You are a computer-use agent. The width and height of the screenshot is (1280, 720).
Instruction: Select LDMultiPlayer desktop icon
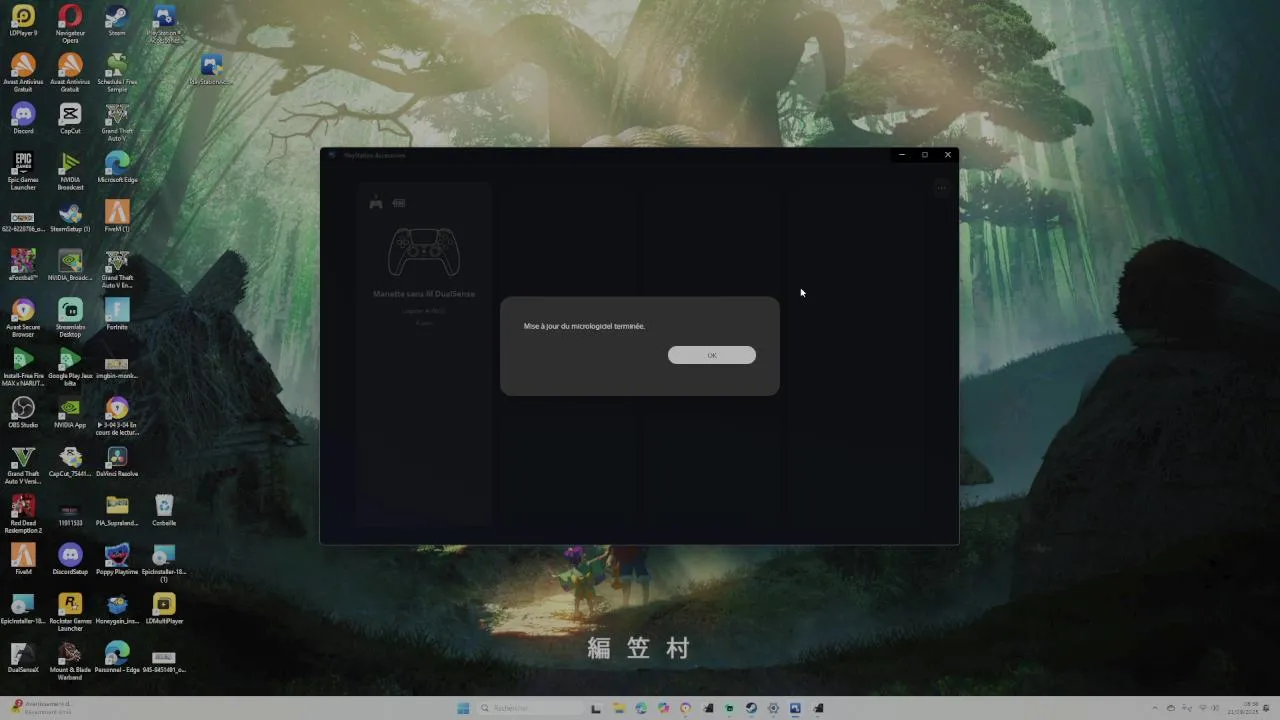pos(164,609)
